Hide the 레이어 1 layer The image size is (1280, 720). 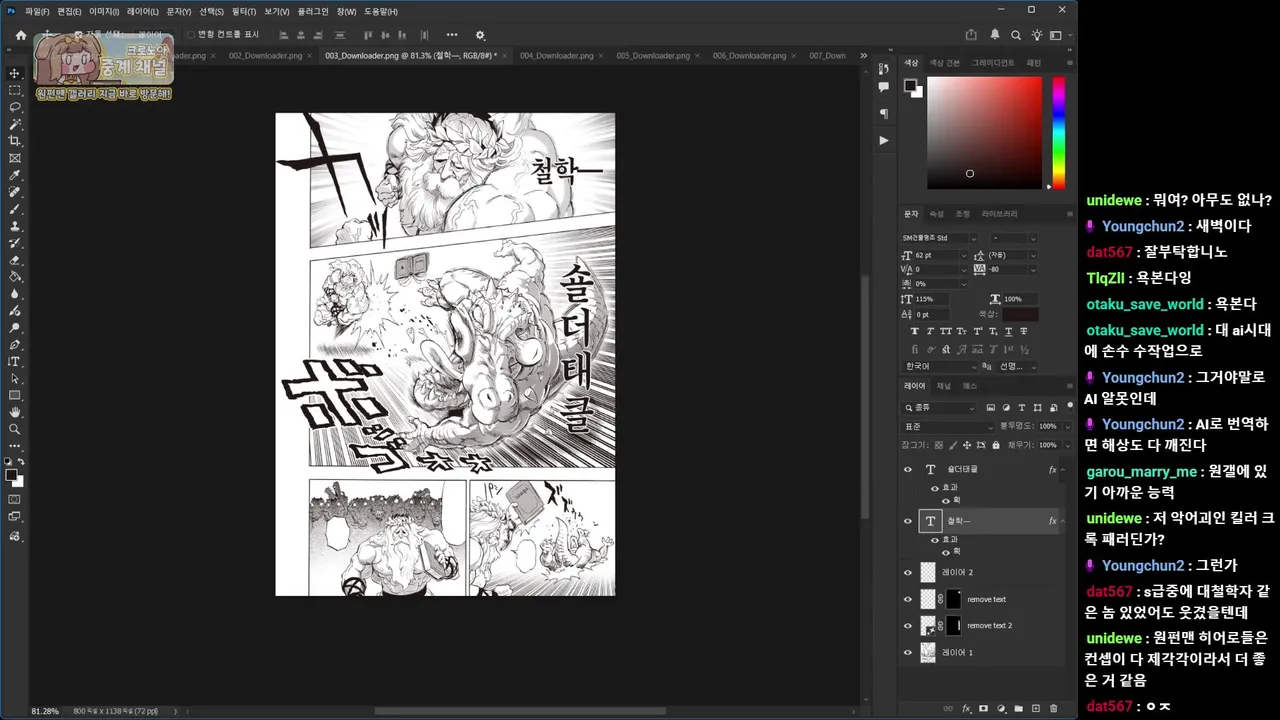[x=908, y=652]
